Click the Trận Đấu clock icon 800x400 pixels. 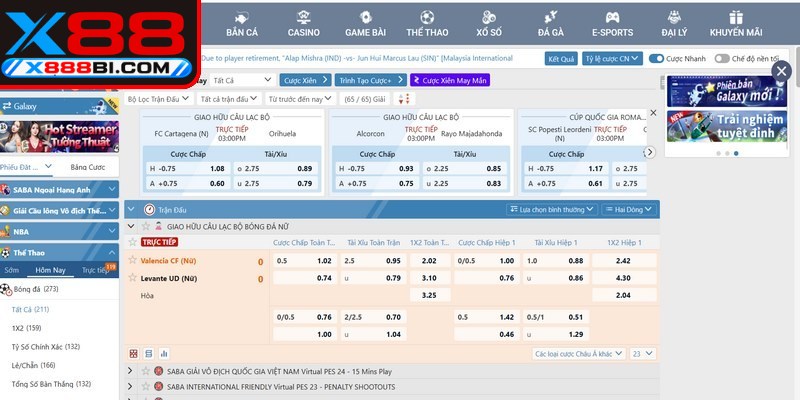[x=149, y=210]
